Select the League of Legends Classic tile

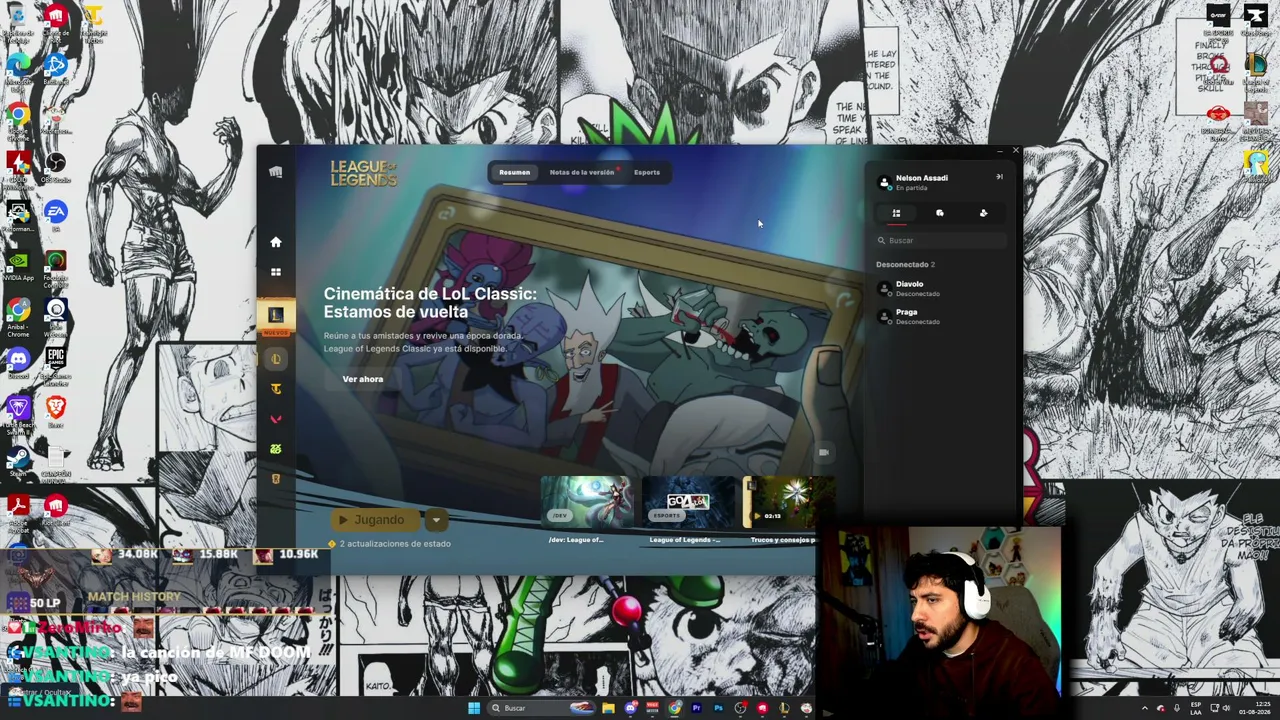tap(276, 316)
